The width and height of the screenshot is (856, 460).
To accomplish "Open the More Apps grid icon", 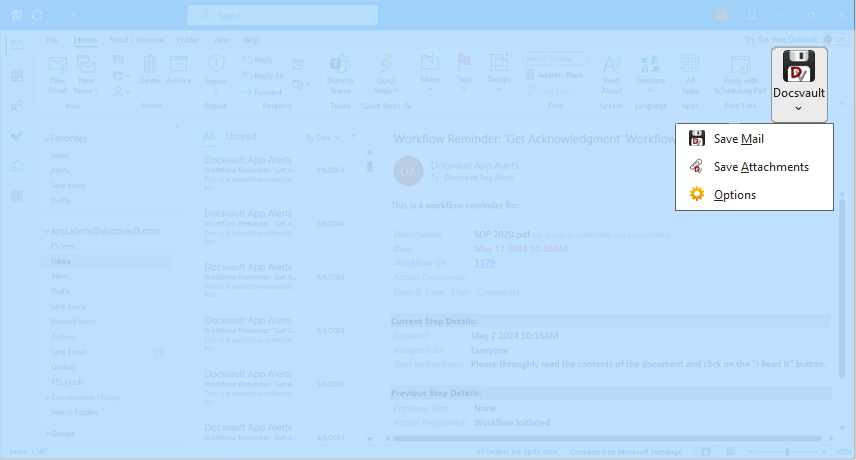I will pos(17,196).
